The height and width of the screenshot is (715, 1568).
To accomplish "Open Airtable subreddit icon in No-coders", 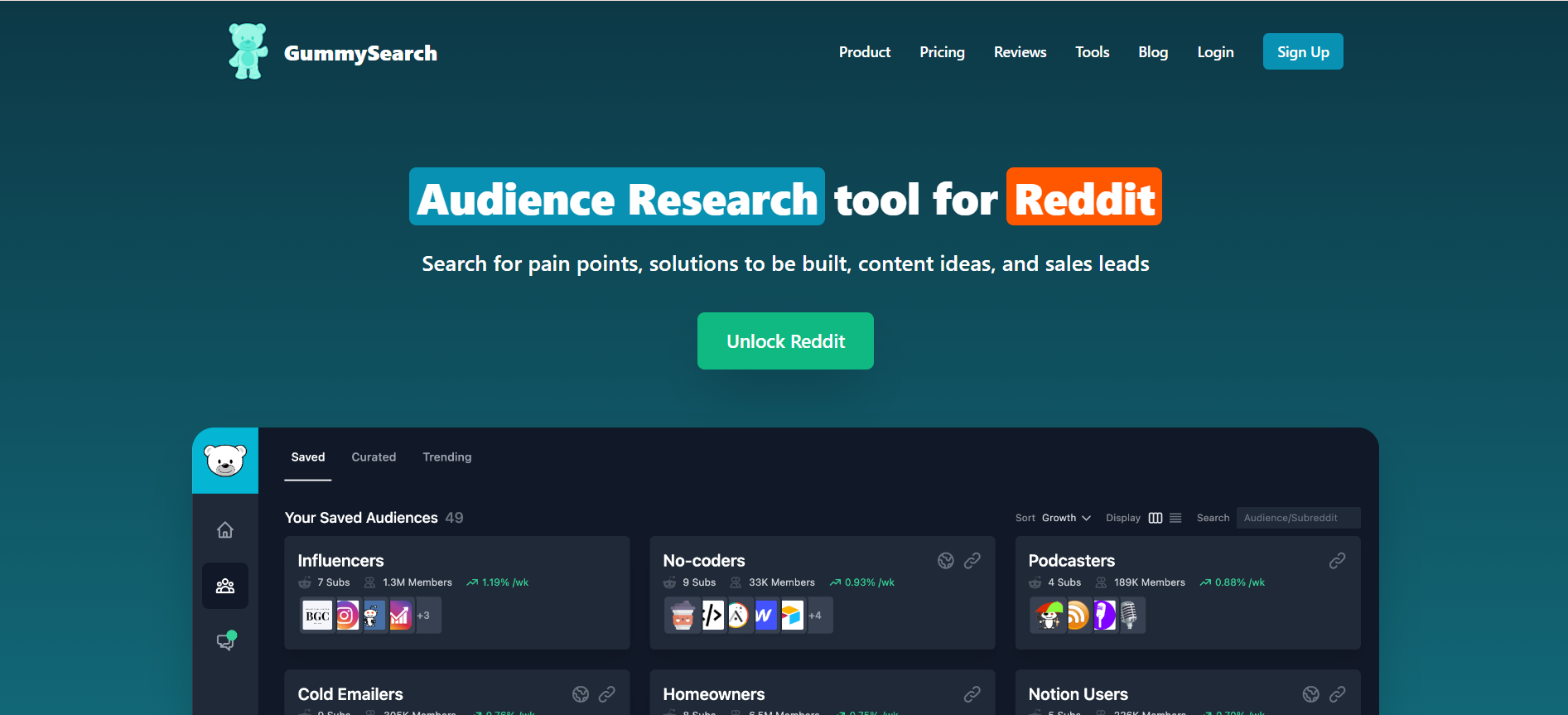I will pos(793,616).
